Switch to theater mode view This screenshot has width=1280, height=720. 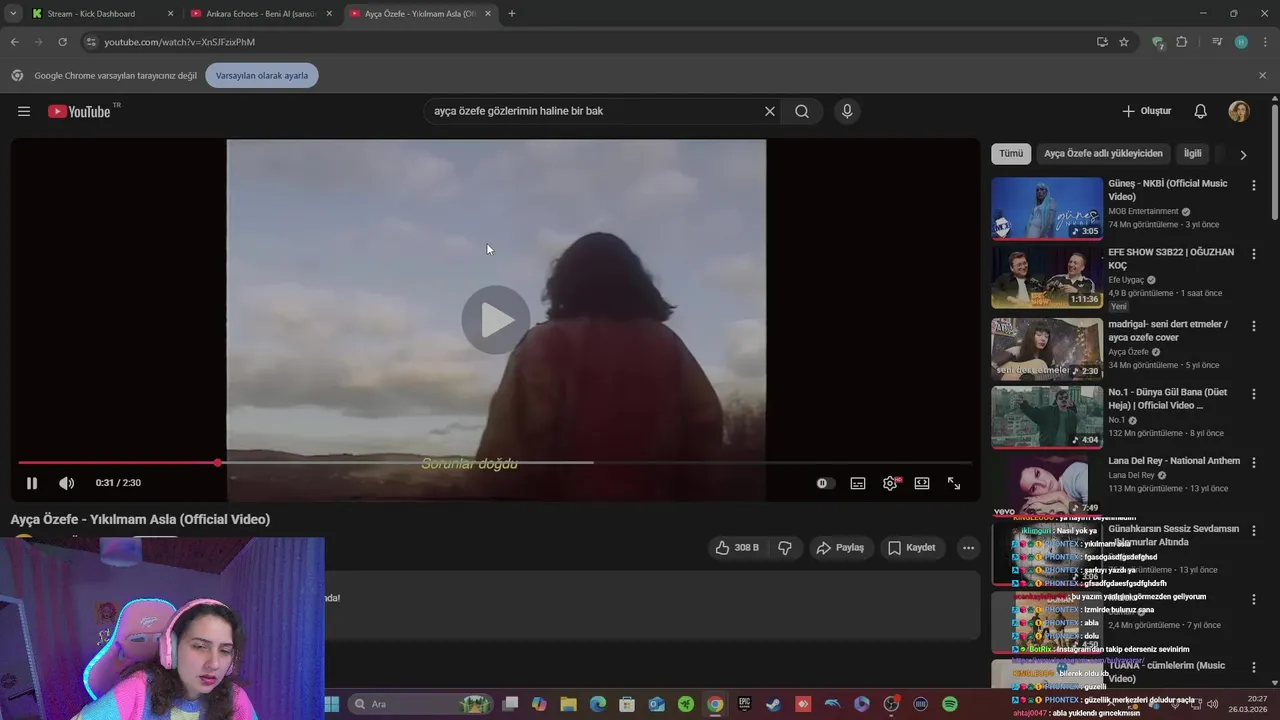[x=922, y=483]
